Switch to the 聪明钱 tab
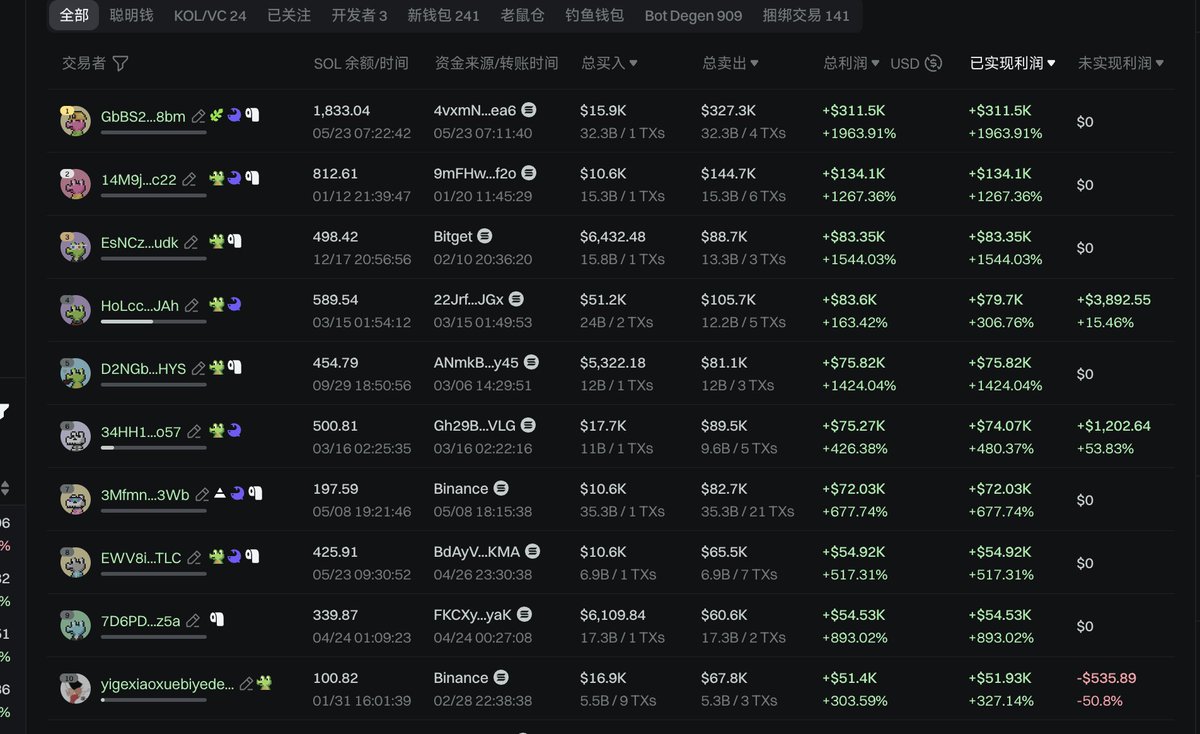The height and width of the screenshot is (734, 1200). (131, 15)
